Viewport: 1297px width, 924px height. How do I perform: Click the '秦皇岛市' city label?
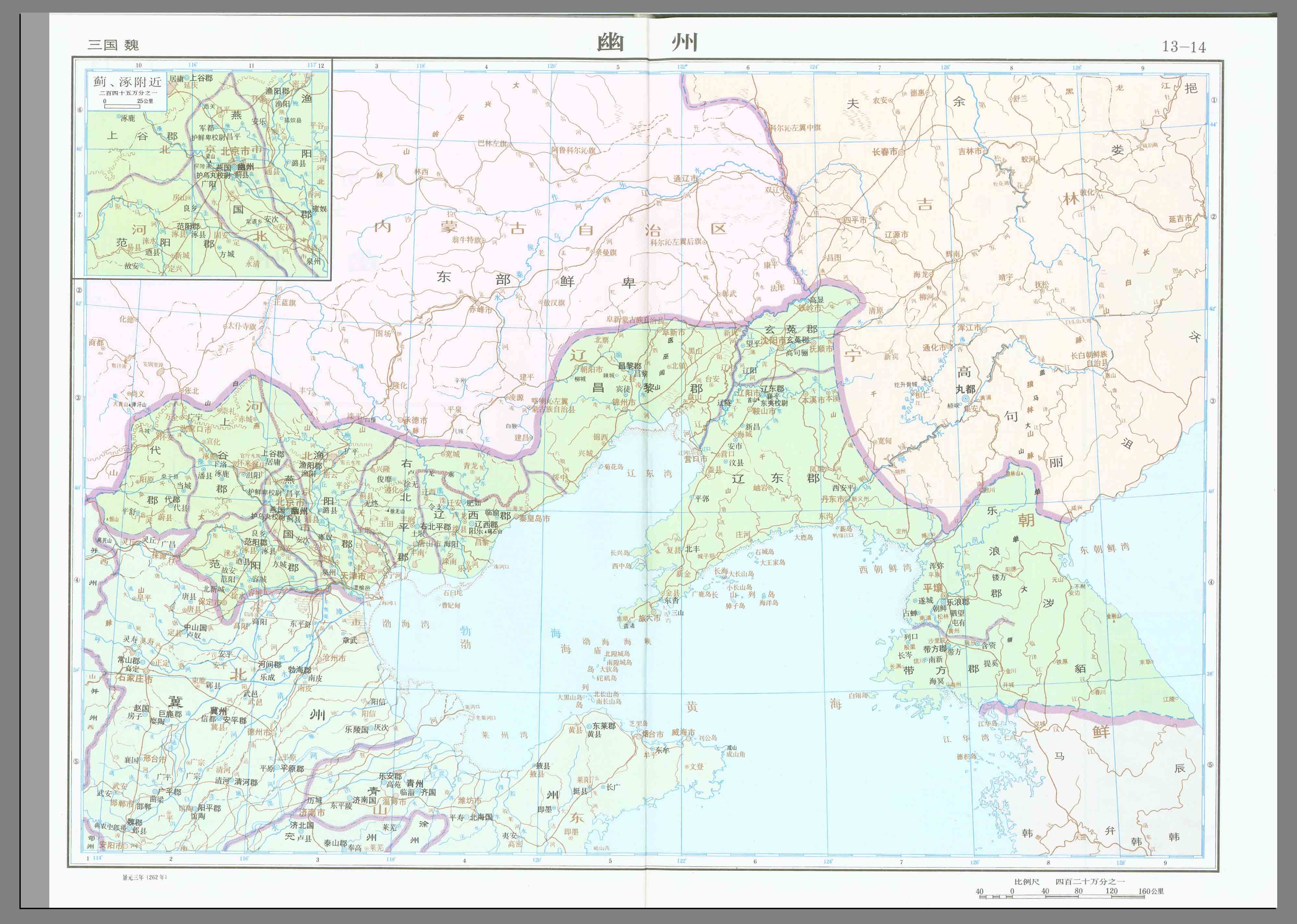[x=534, y=518]
